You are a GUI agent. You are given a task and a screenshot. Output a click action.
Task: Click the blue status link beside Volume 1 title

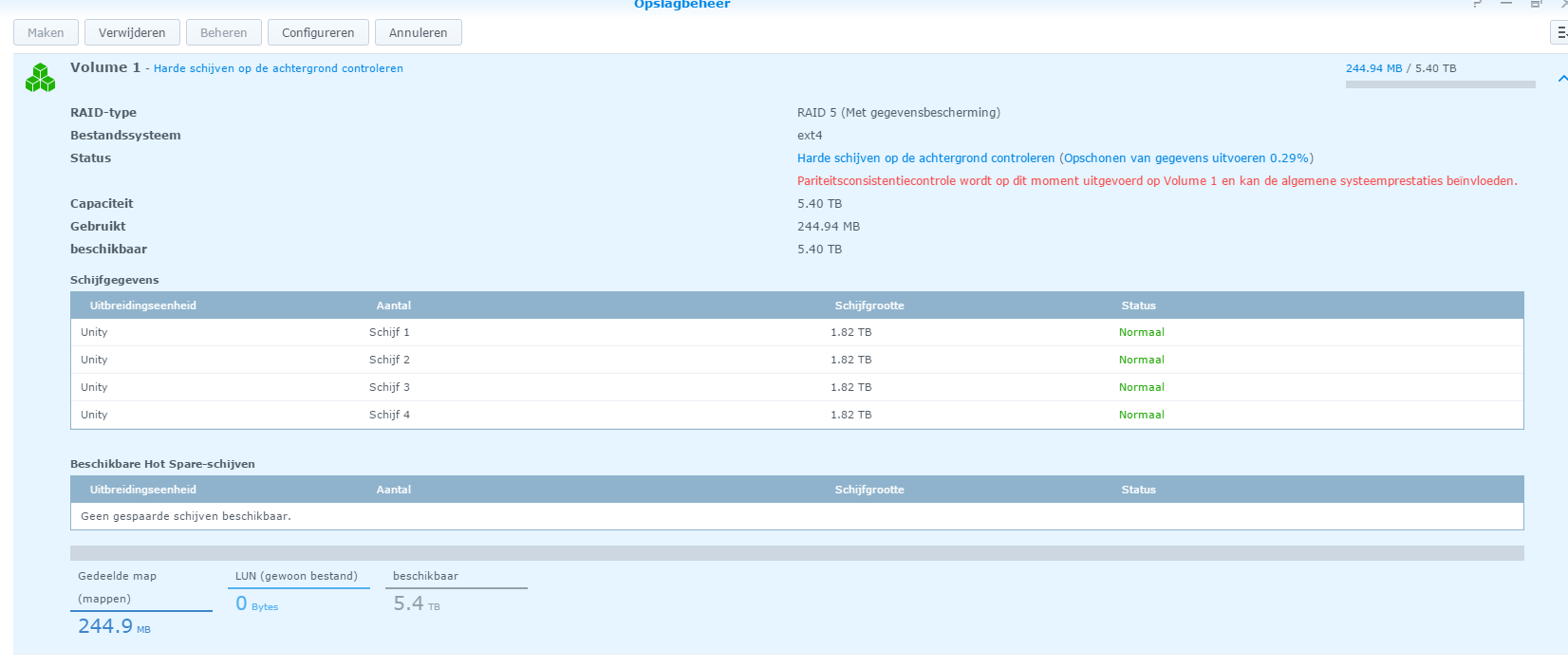click(278, 68)
